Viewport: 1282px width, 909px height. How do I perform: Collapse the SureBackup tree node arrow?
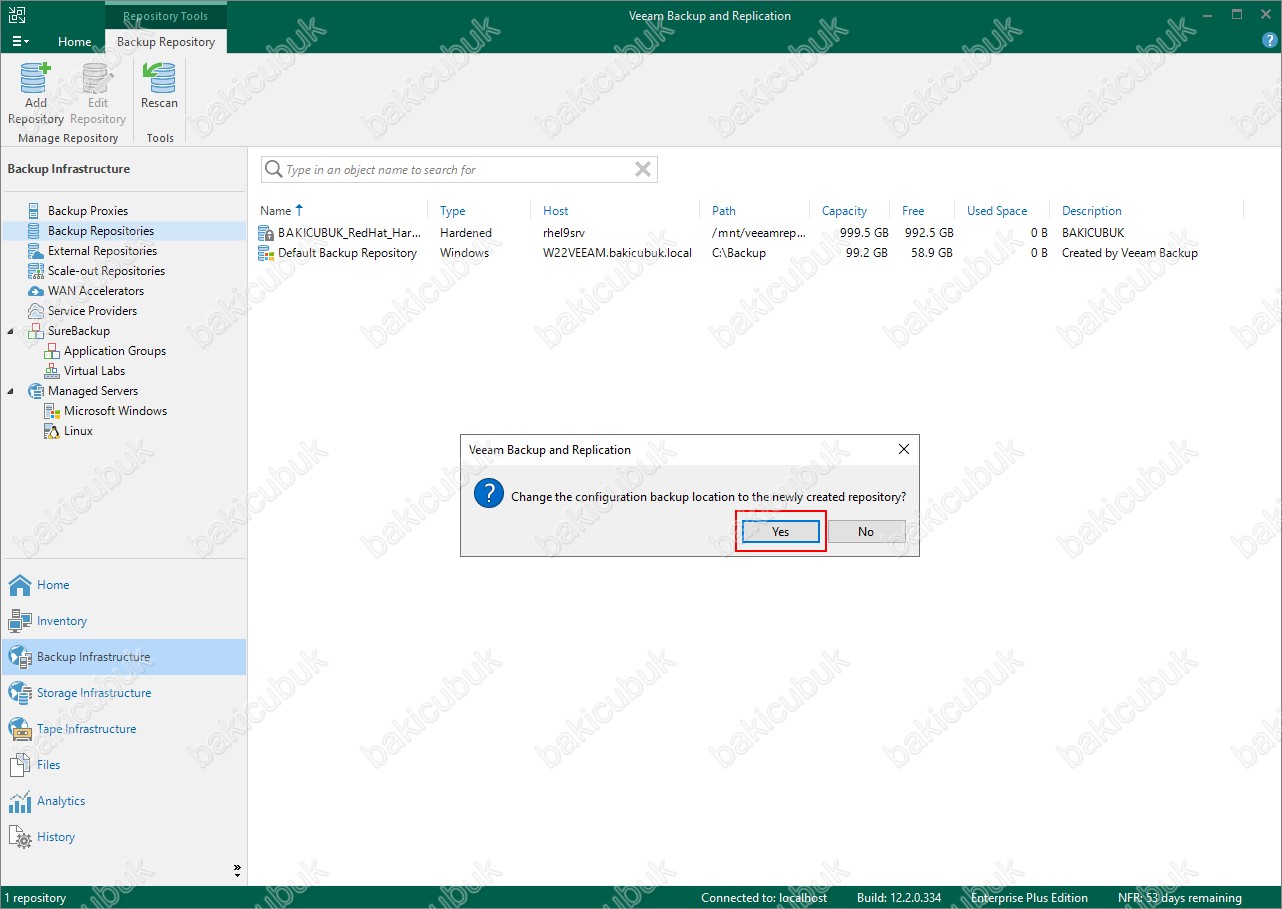pos(11,331)
